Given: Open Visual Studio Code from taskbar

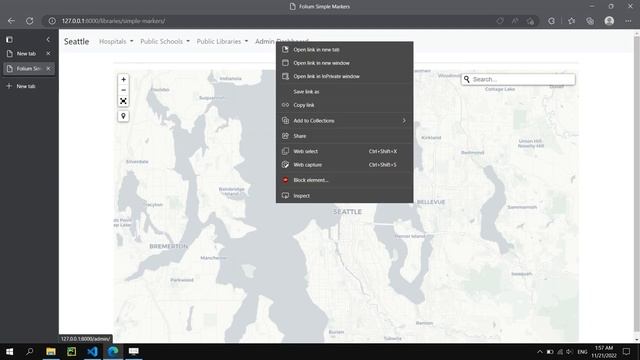Looking at the screenshot, I should click(92, 351).
